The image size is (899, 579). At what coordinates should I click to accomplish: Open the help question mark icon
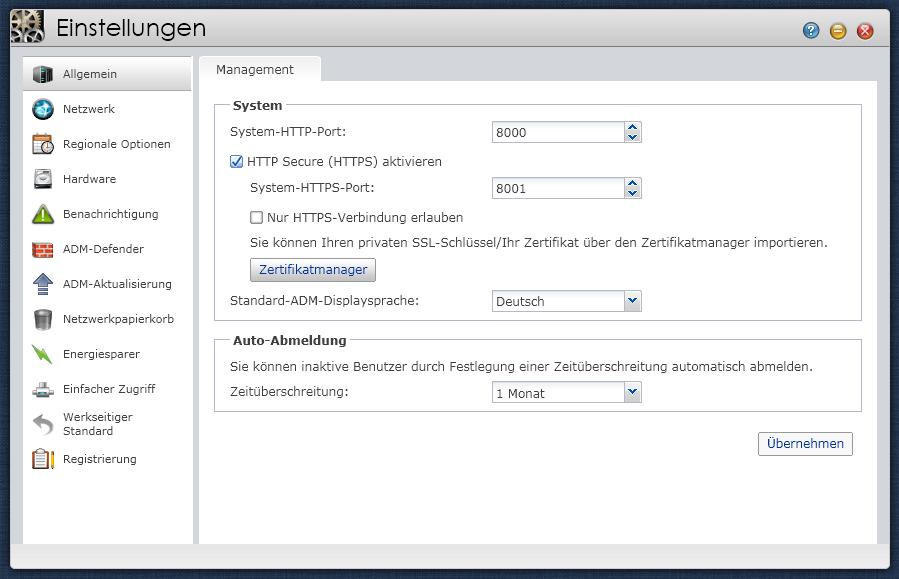tap(811, 30)
